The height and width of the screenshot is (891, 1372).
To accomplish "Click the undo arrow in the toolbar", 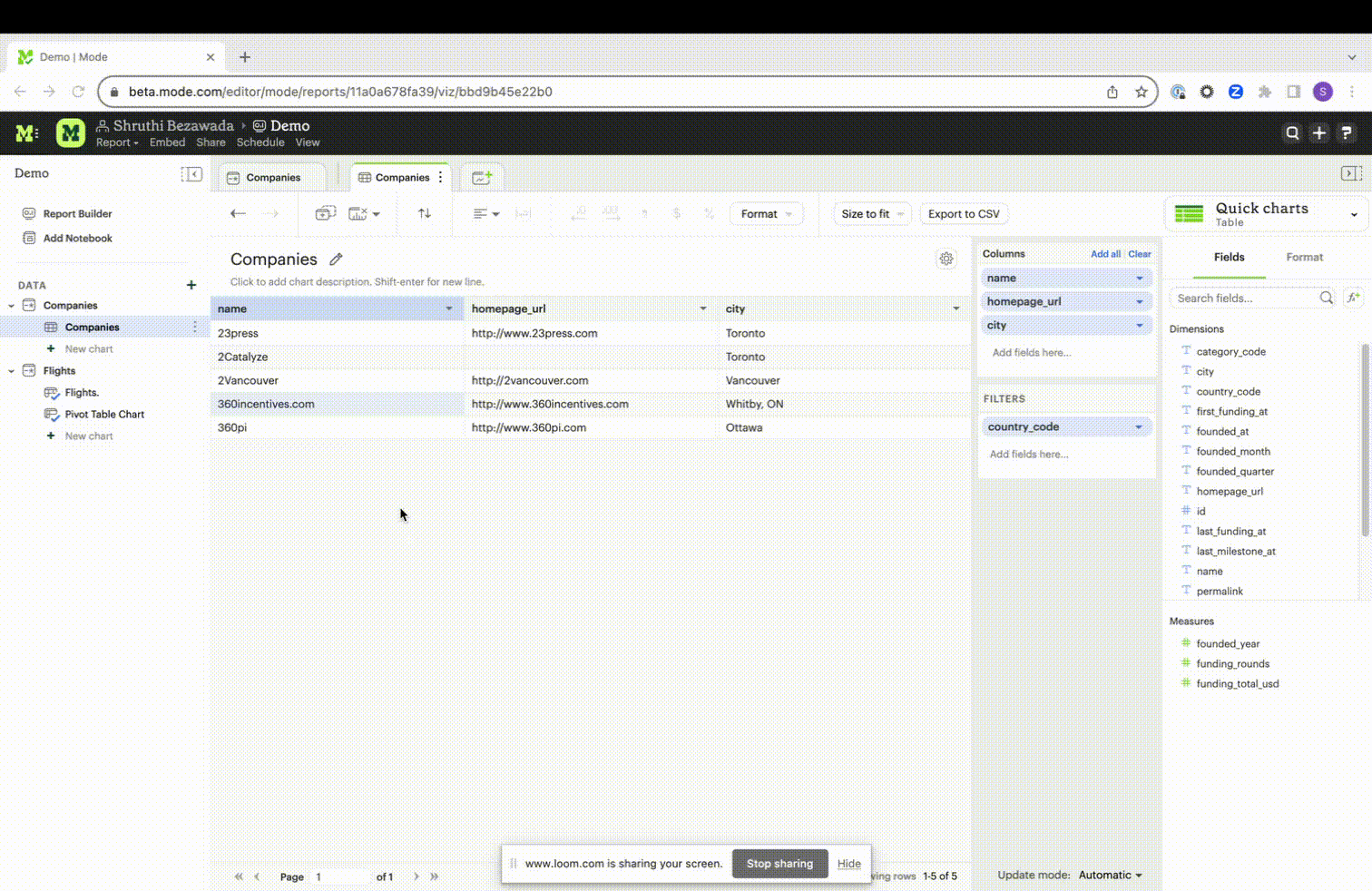I will point(238,214).
